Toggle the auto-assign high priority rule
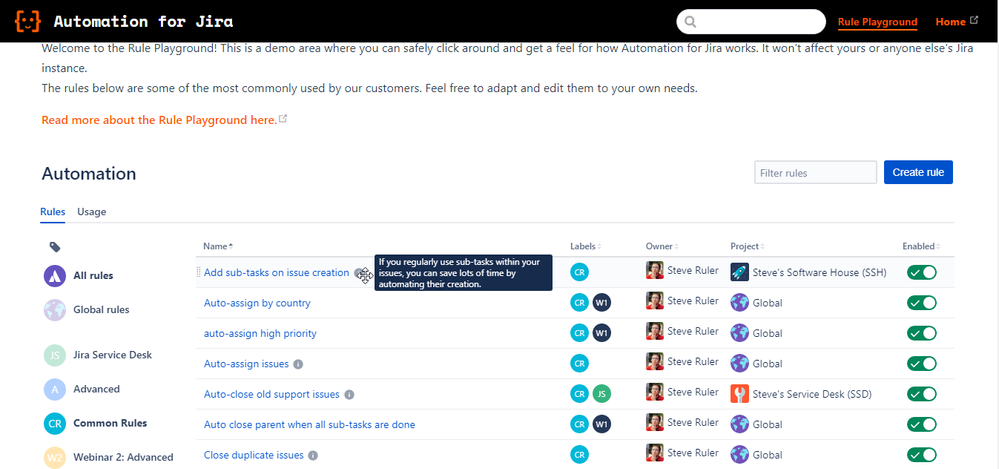This screenshot has height=469, width=999. pos(922,333)
